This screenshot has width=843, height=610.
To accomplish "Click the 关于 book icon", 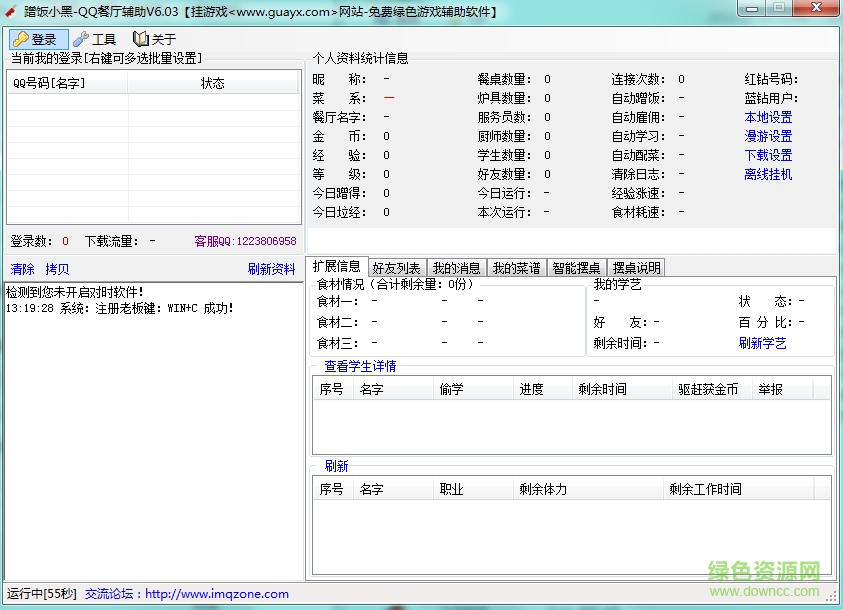I will pyautogui.click(x=141, y=39).
